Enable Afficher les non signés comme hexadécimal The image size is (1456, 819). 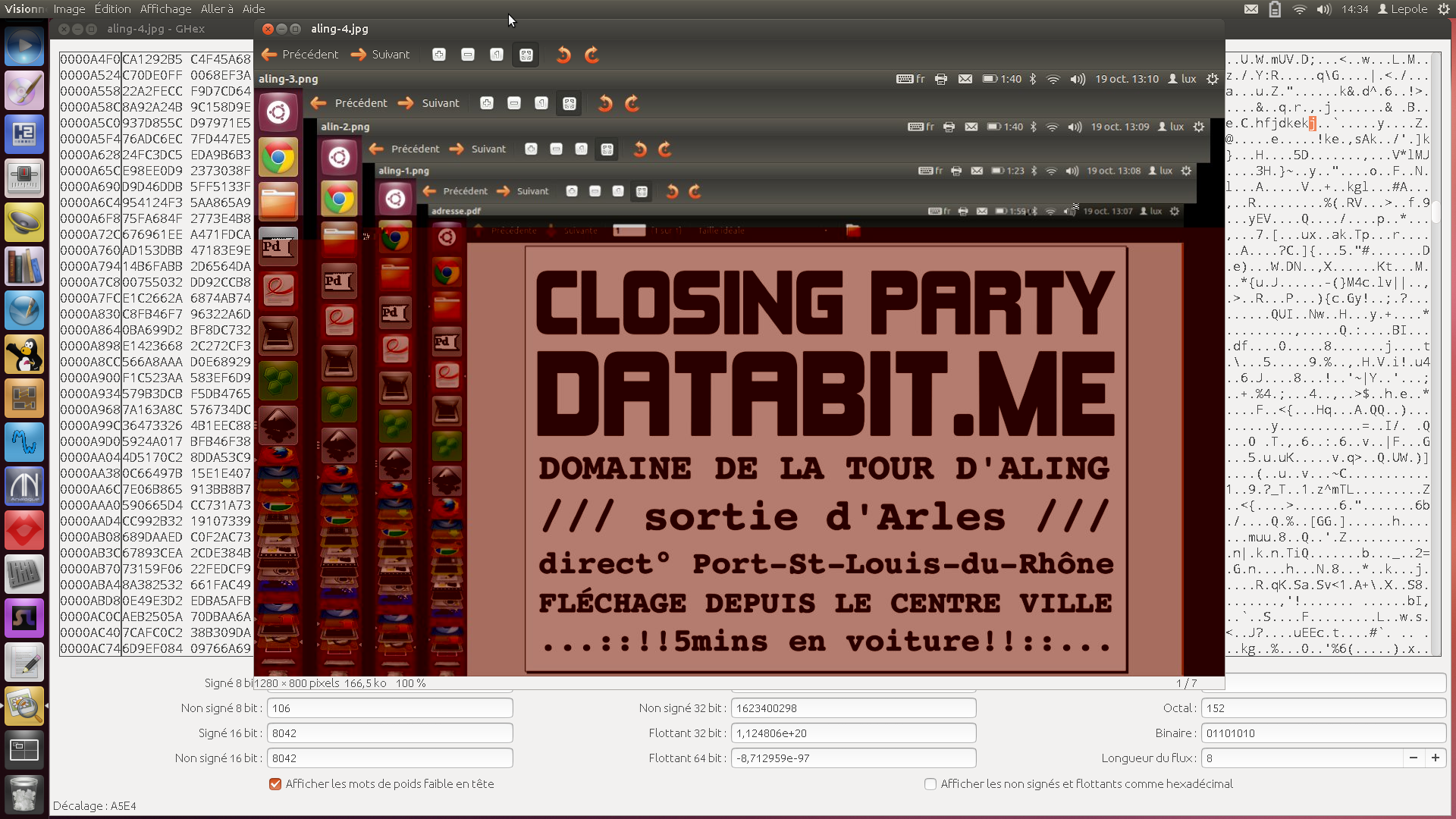[x=930, y=784]
